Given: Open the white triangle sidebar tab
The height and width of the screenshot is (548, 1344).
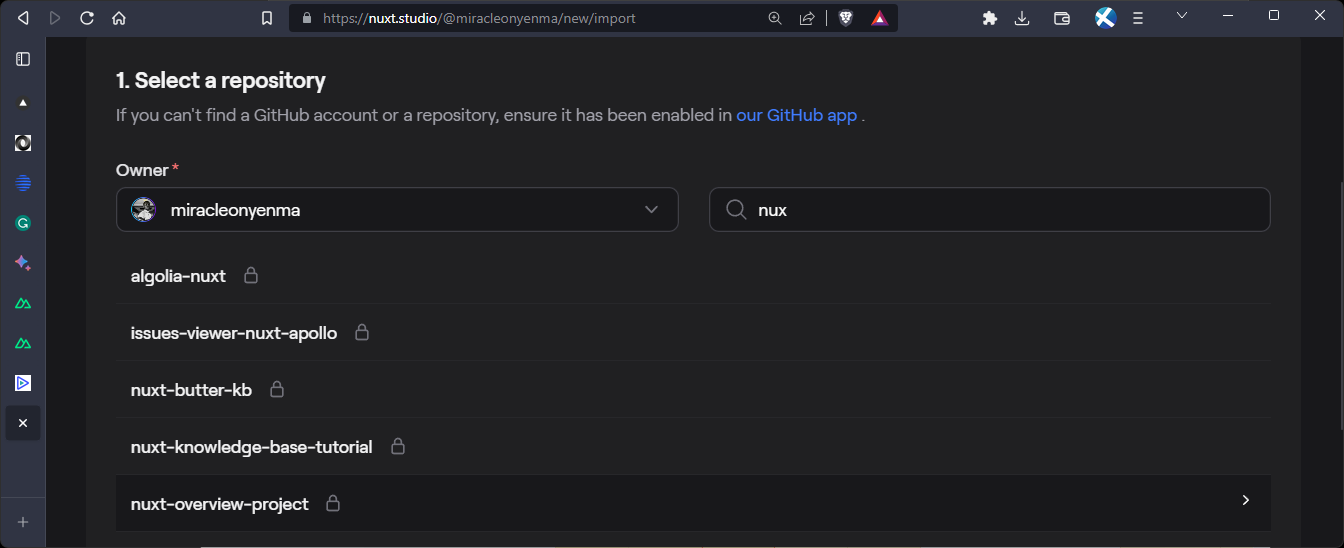Looking at the screenshot, I should 23,102.
